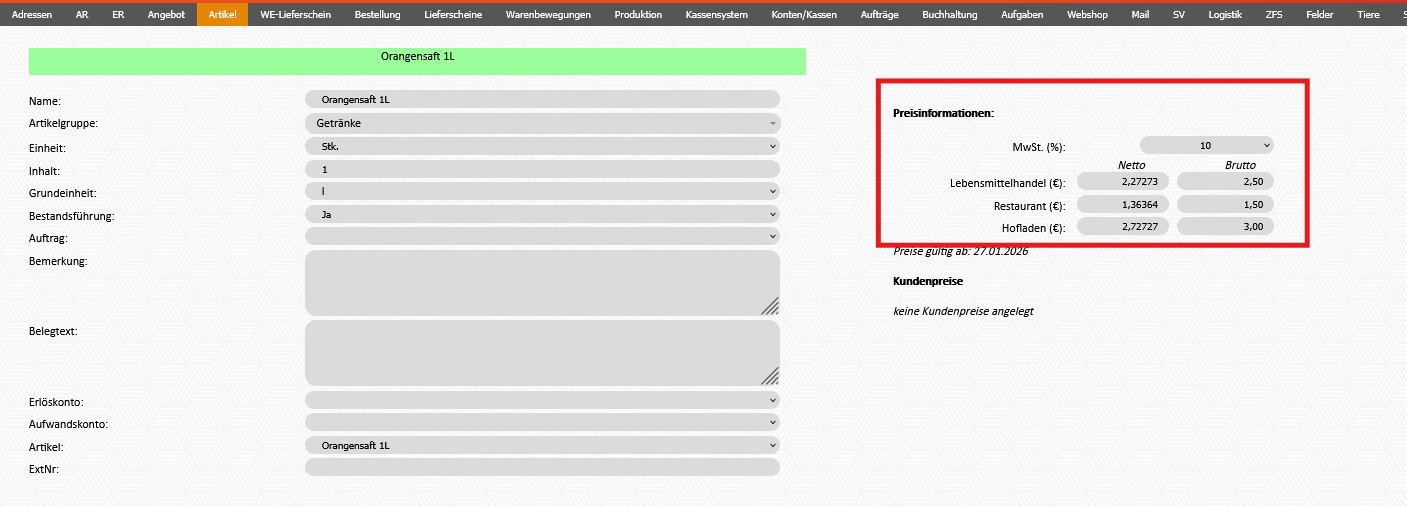This screenshot has height=507, width=1407.
Task: Open the Grundeinheit dropdown
Action: click(x=542, y=191)
